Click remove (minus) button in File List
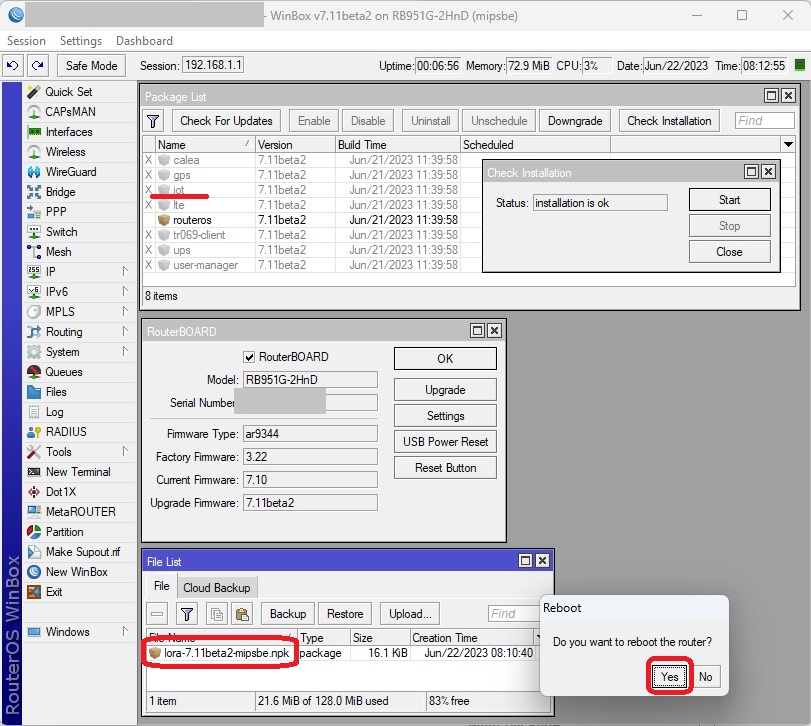 (157, 614)
